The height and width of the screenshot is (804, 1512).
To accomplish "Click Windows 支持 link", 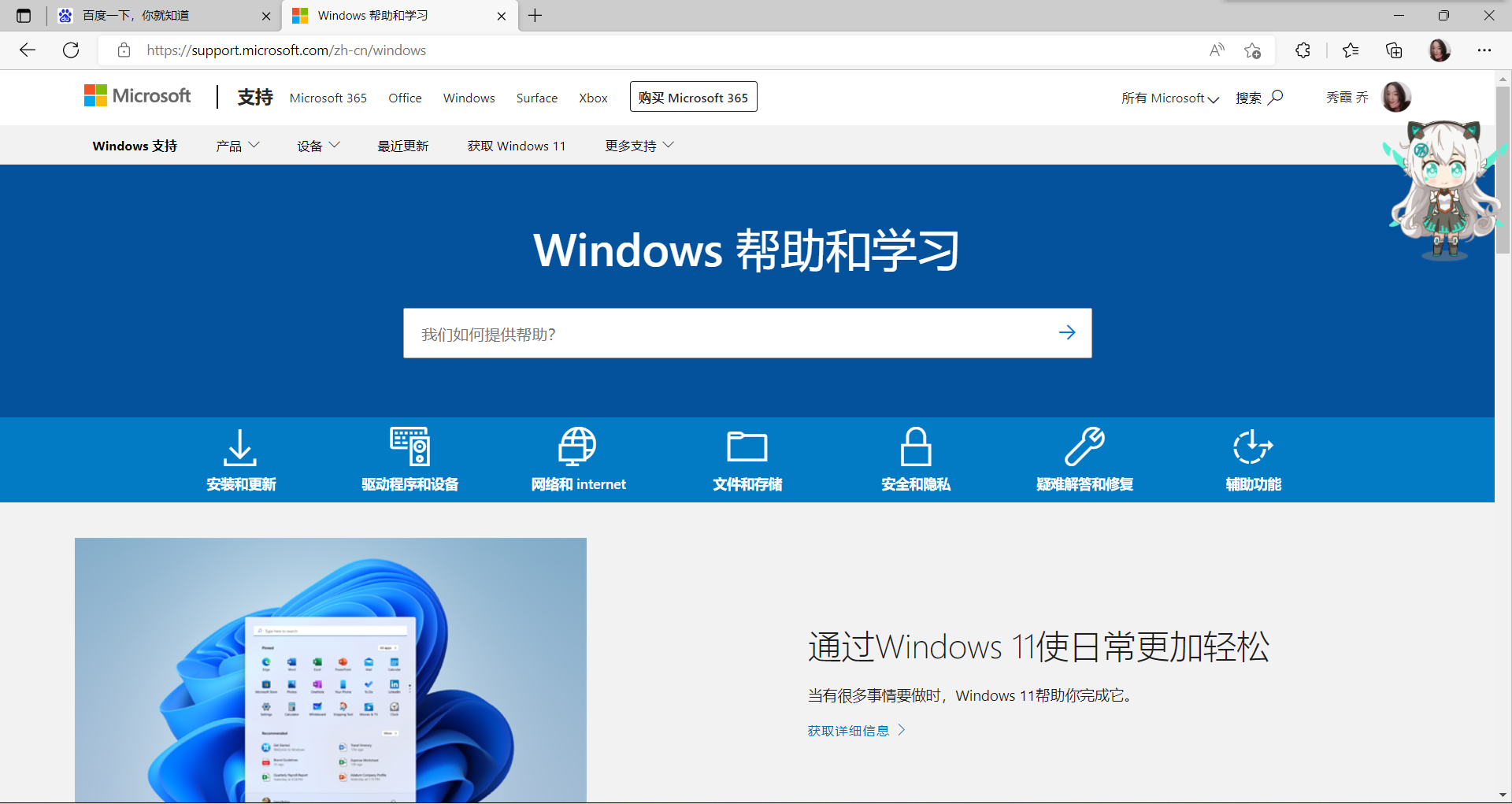I will click(135, 146).
